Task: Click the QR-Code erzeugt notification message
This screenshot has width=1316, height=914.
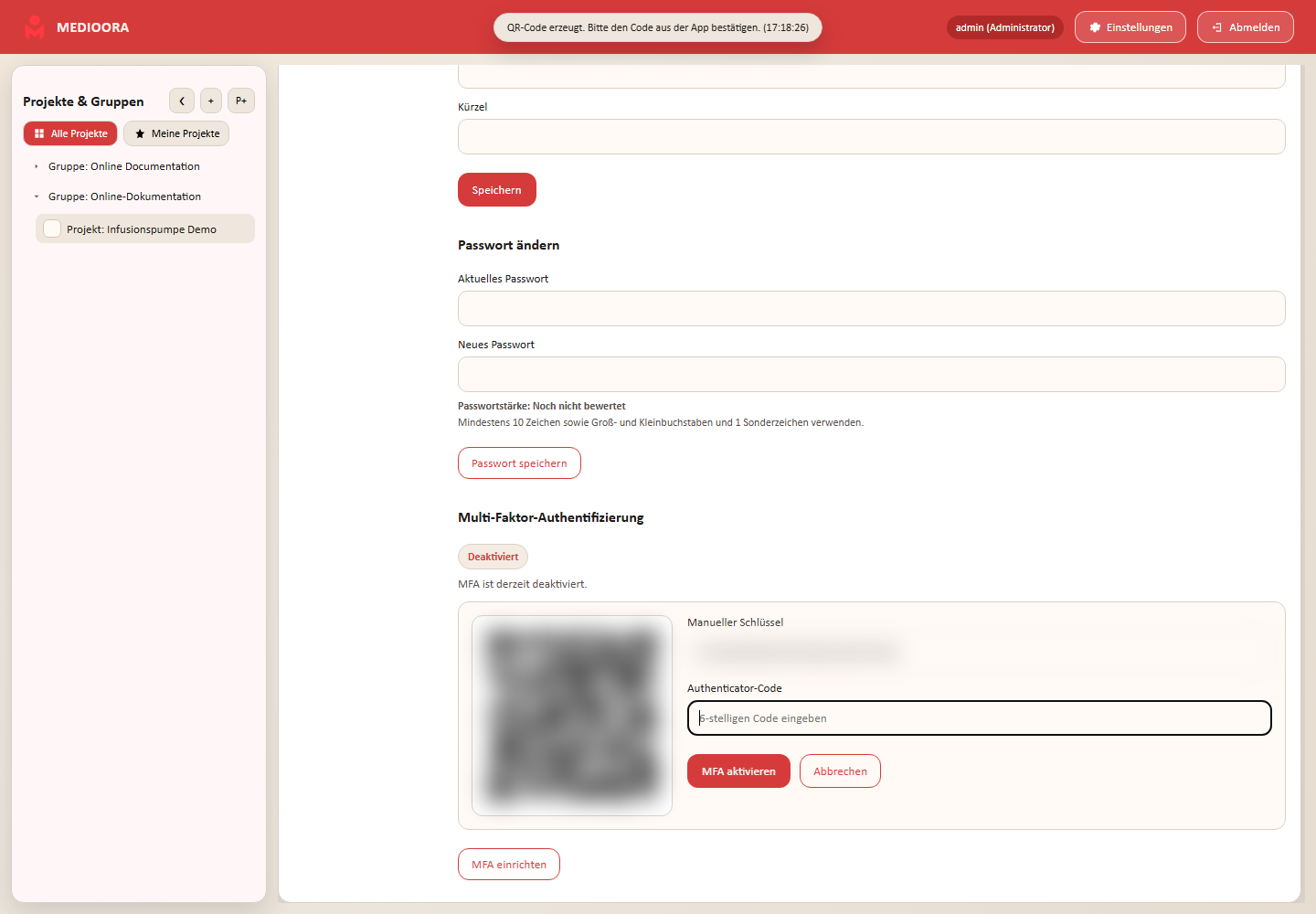Action: [658, 27]
